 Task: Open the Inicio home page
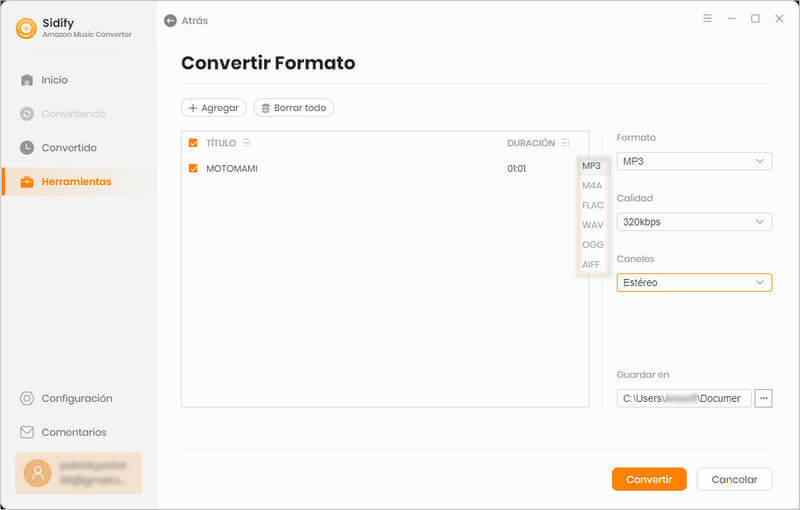coord(55,80)
